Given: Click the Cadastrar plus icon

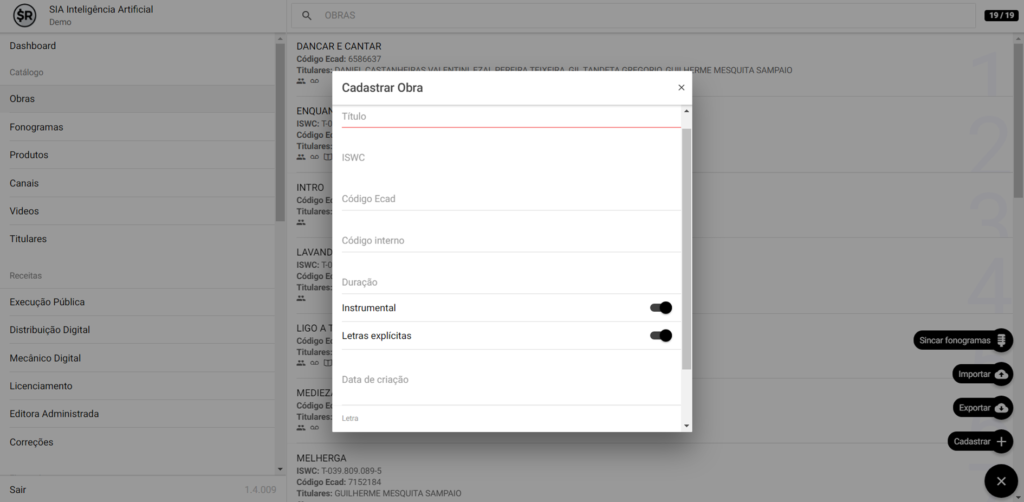Looking at the screenshot, I should pos(1001,441).
